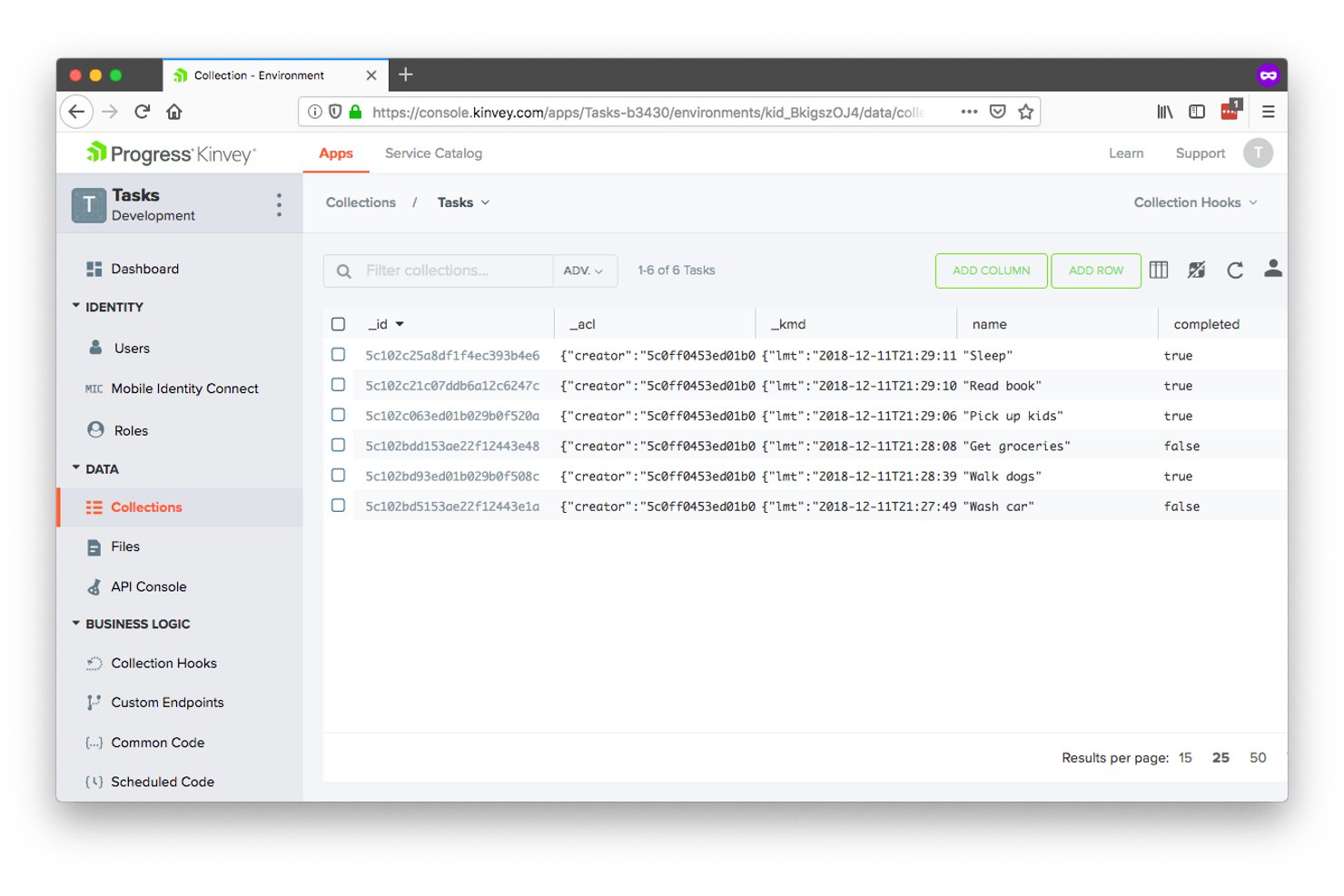Click the column settings icon
The height and width of the screenshot is (896, 1344).
coord(1159,270)
